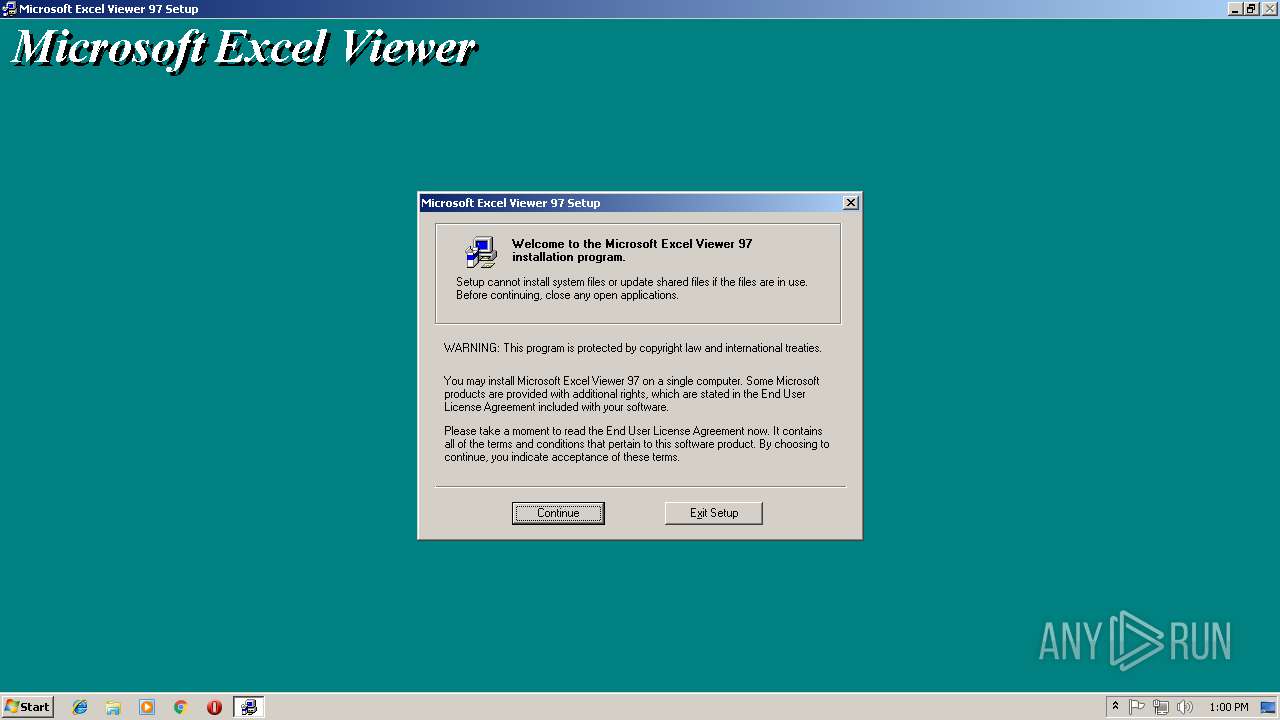
Task: Click the Continue button
Action: 558,513
